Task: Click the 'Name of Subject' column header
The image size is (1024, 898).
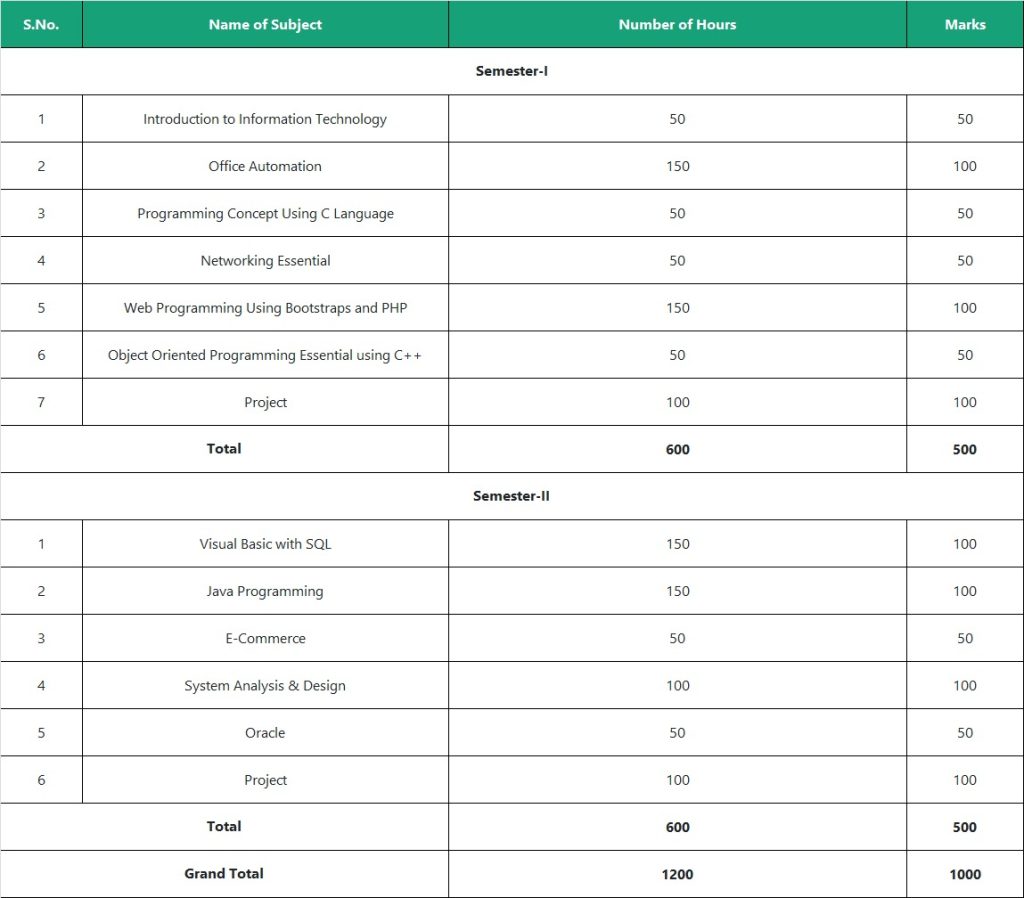Action: (x=265, y=25)
